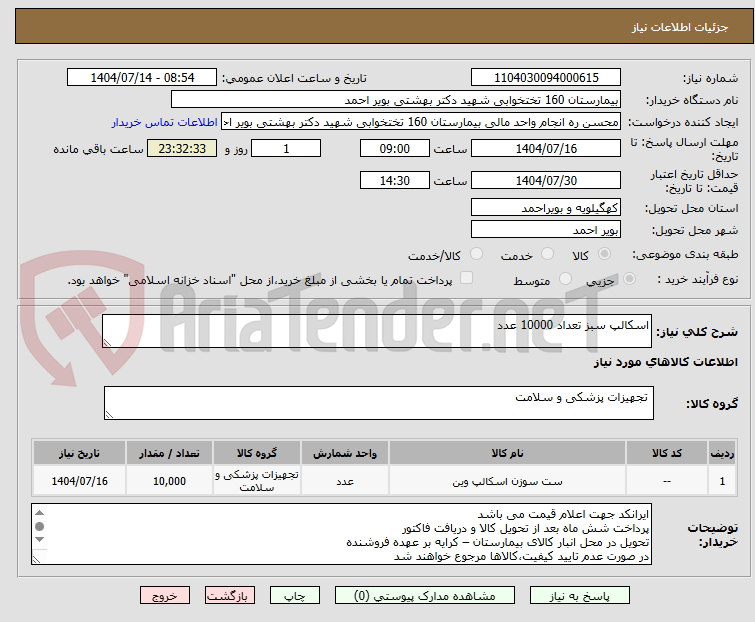Click the پاسخ به نیاز button
755x622 pixels.
[580, 596]
